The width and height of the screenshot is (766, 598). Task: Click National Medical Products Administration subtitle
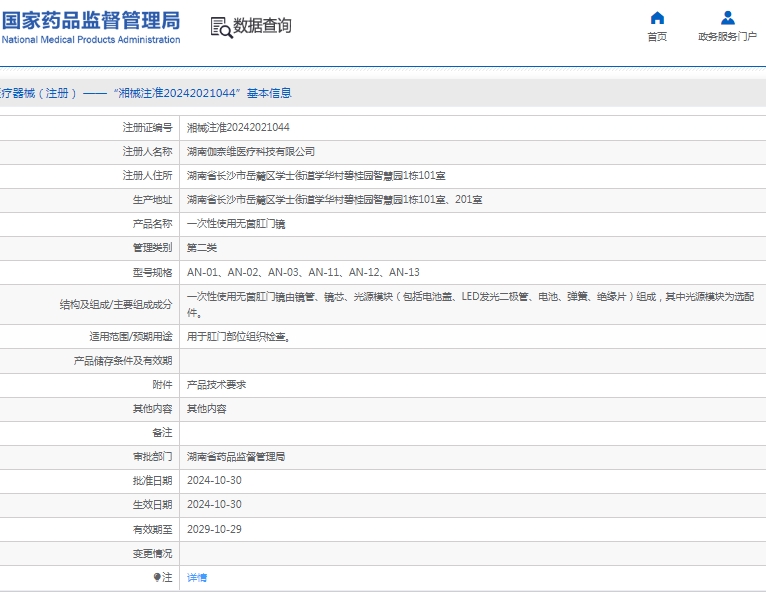pos(91,40)
